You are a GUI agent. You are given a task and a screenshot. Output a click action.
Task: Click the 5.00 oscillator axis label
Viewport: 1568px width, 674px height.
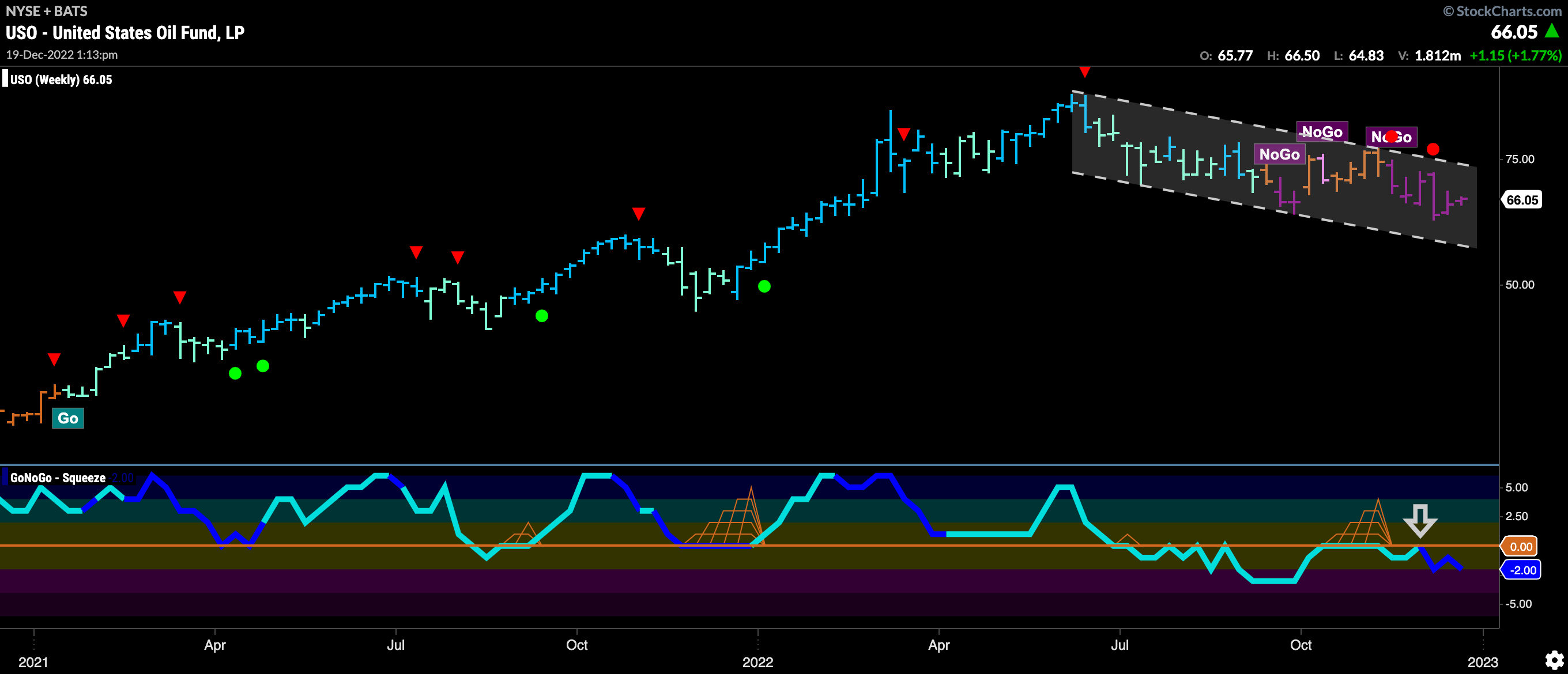[1516, 487]
